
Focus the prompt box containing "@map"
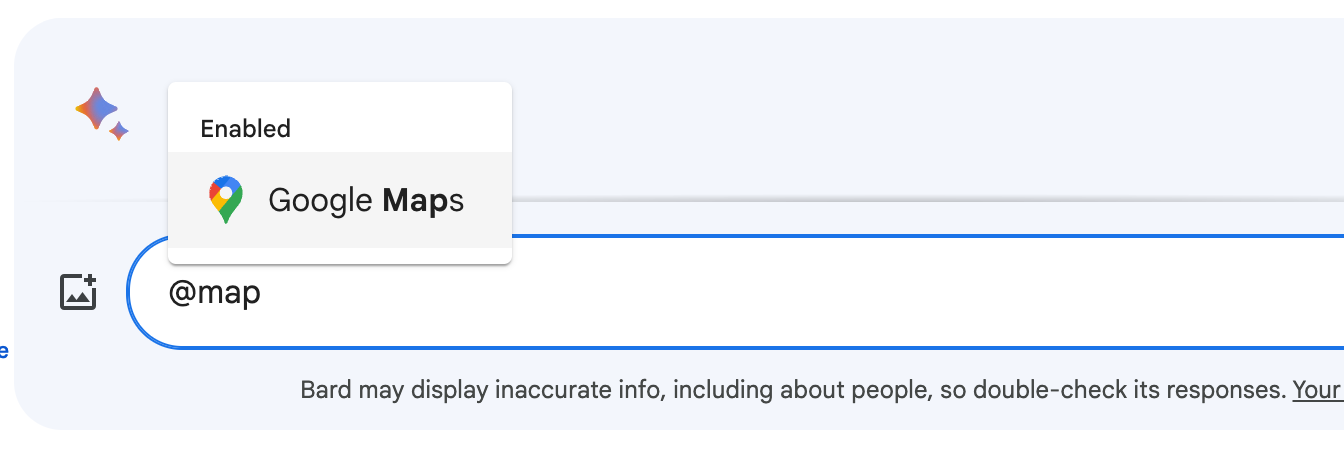(x=700, y=293)
